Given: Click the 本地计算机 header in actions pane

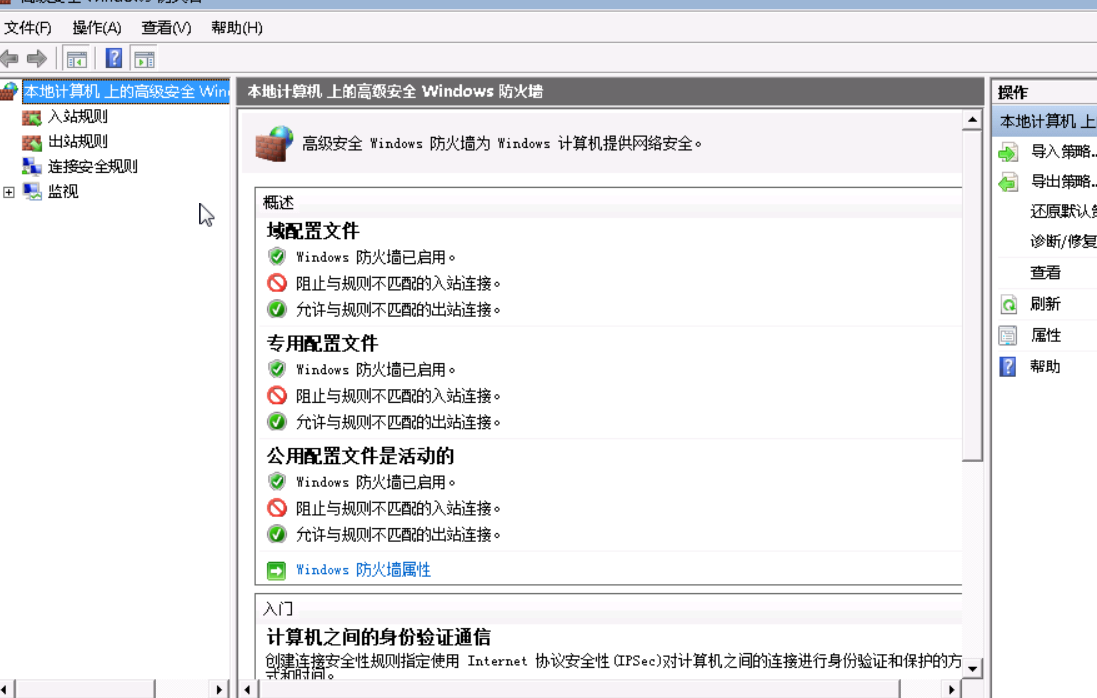Looking at the screenshot, I should click(x=1045, y=122).
